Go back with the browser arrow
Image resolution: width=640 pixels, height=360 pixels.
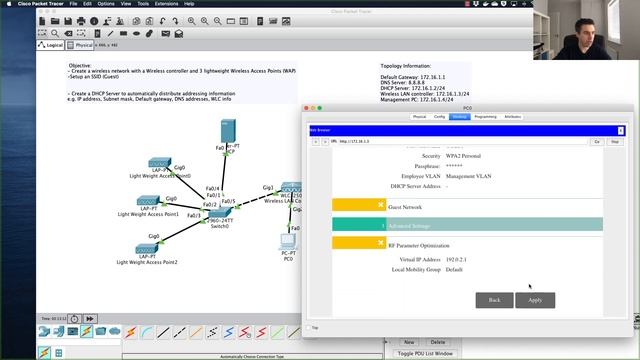tap(316, 142)
